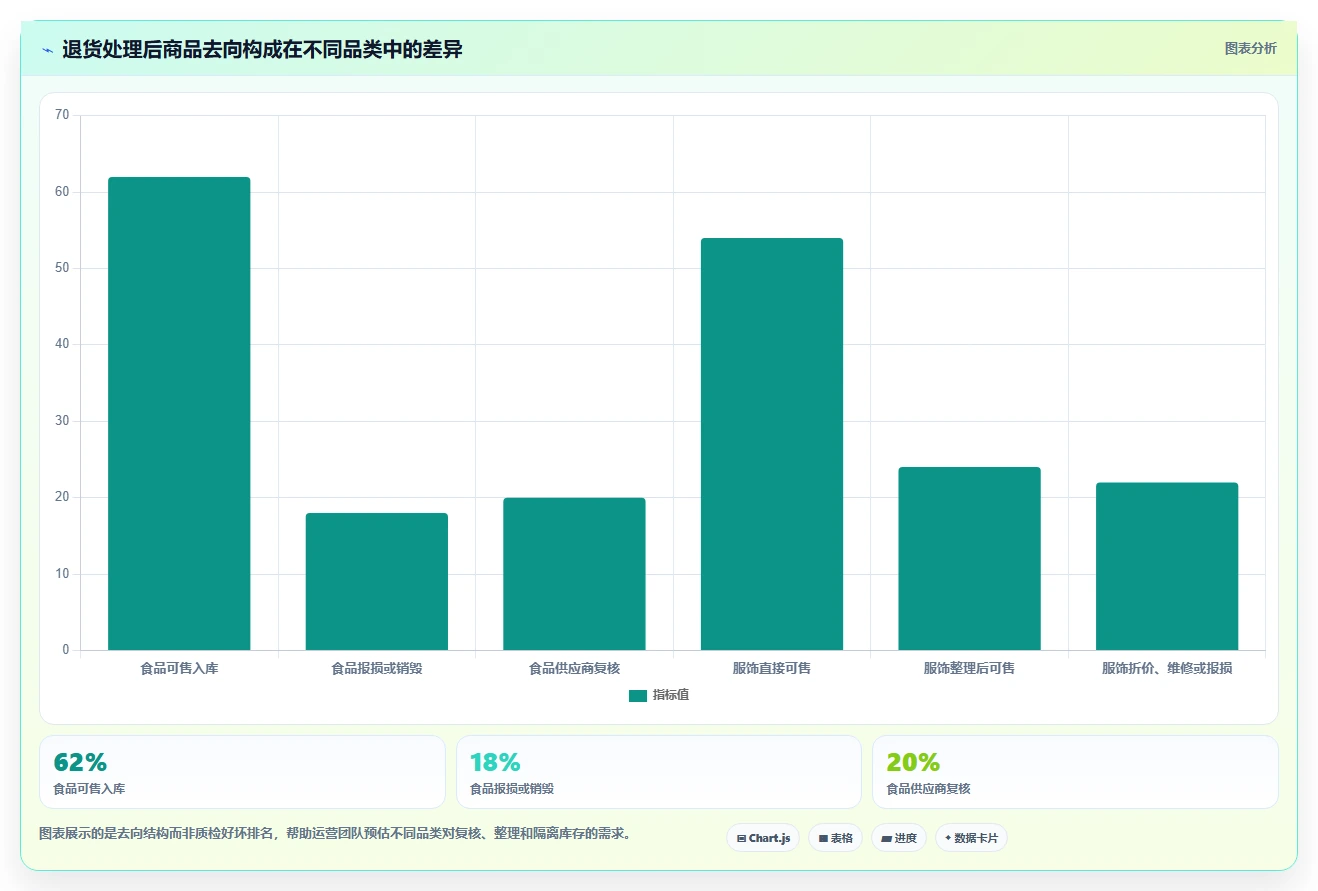The height and width of the screenshot is (891, 1318).
Task: Click the star icon in 数据卡片 chip
Action: coord(948,838)
